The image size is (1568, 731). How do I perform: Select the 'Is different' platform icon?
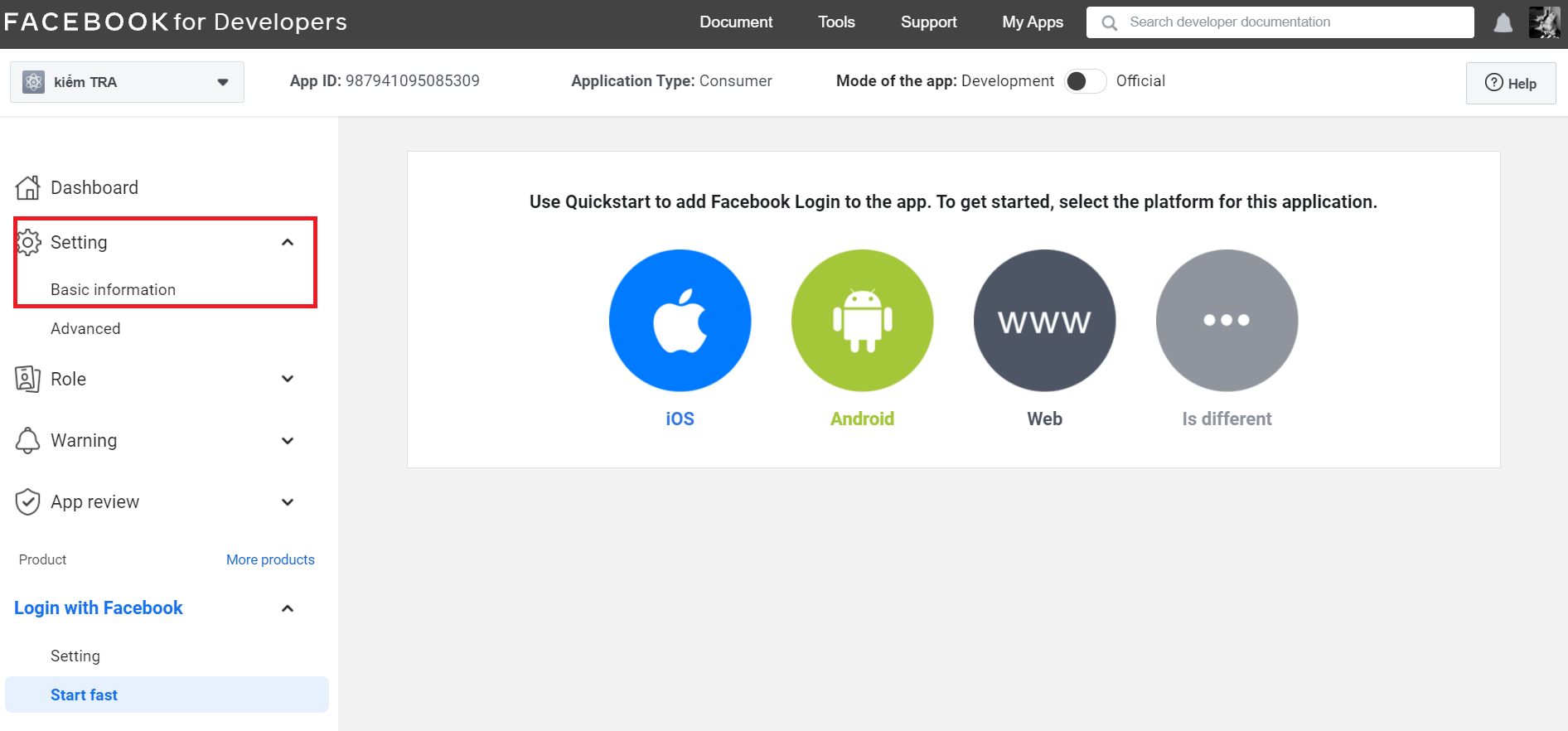tap(1227, 321)
